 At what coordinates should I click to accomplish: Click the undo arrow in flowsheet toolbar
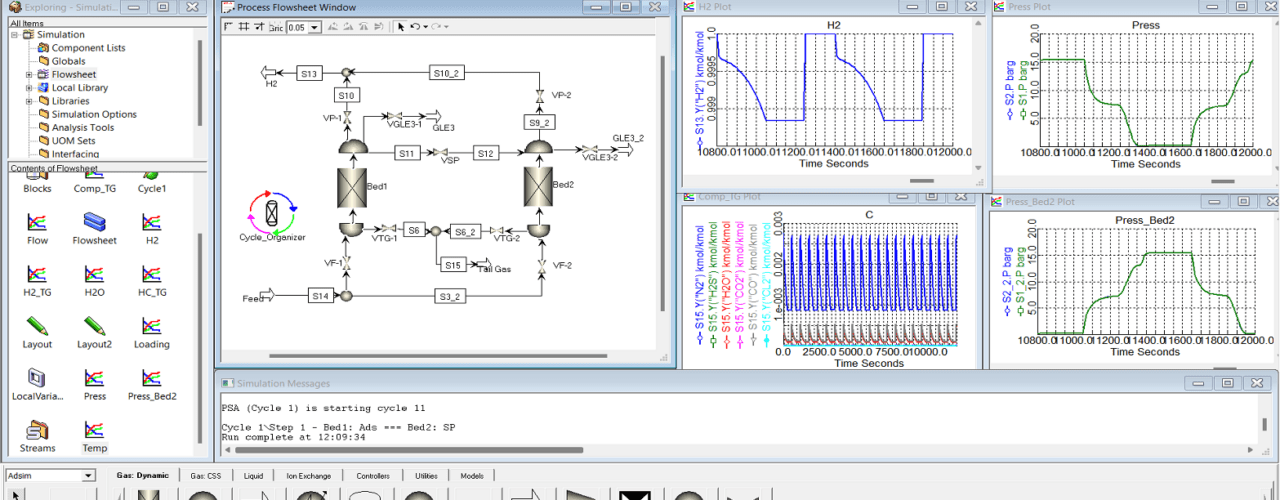tap(414, 27)
